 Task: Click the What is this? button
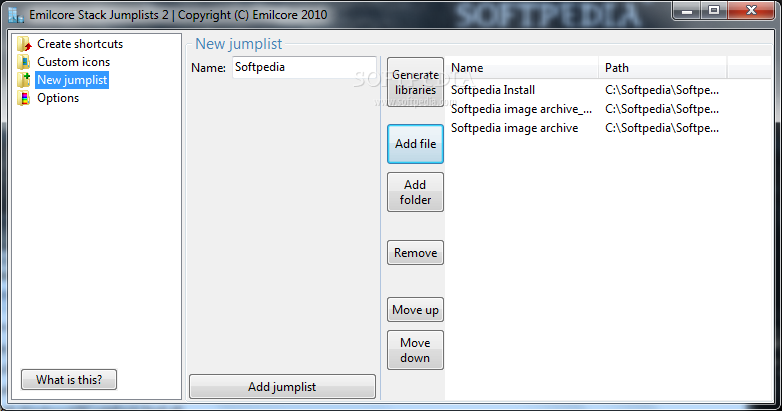click(x=69, y=380)
